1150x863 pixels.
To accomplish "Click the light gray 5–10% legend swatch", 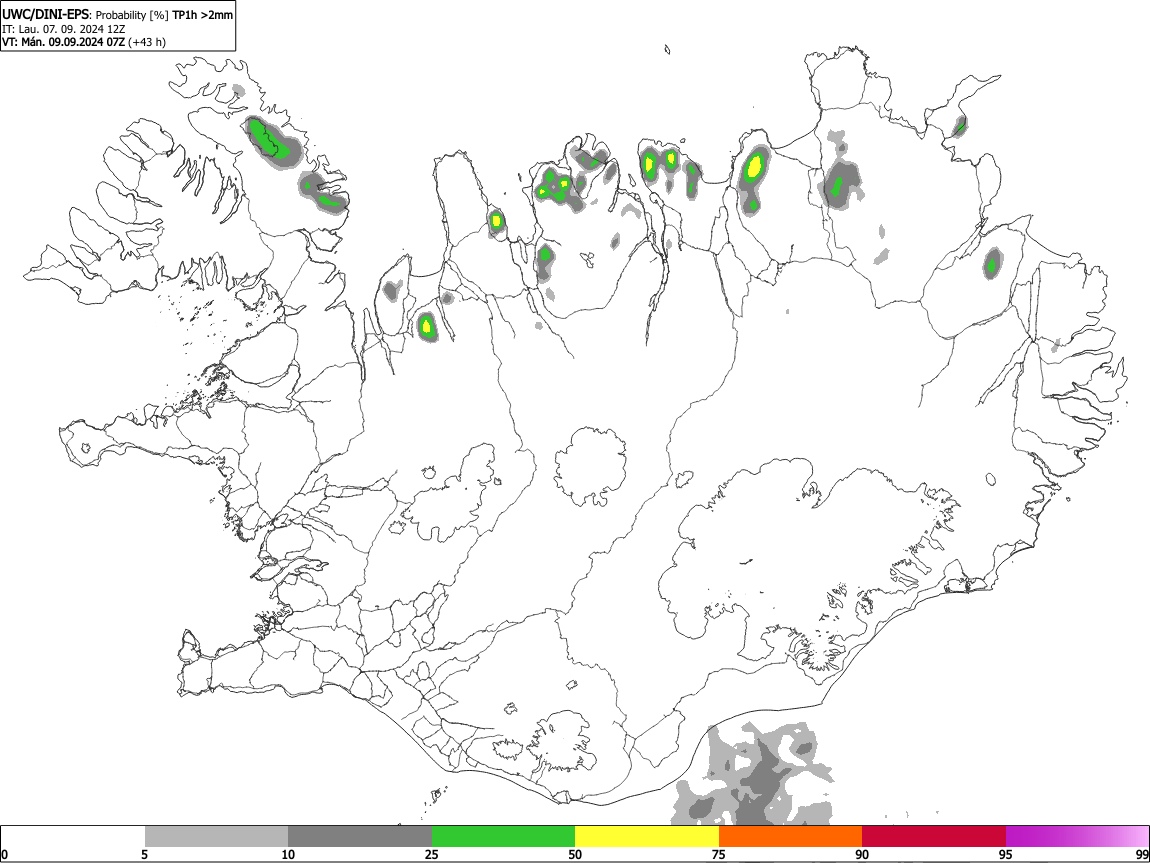I will coord(216,836).
